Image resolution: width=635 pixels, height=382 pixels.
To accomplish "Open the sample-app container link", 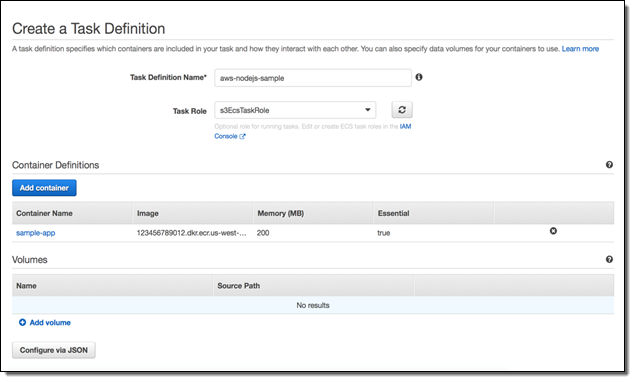I will click(x=36, y=233).
